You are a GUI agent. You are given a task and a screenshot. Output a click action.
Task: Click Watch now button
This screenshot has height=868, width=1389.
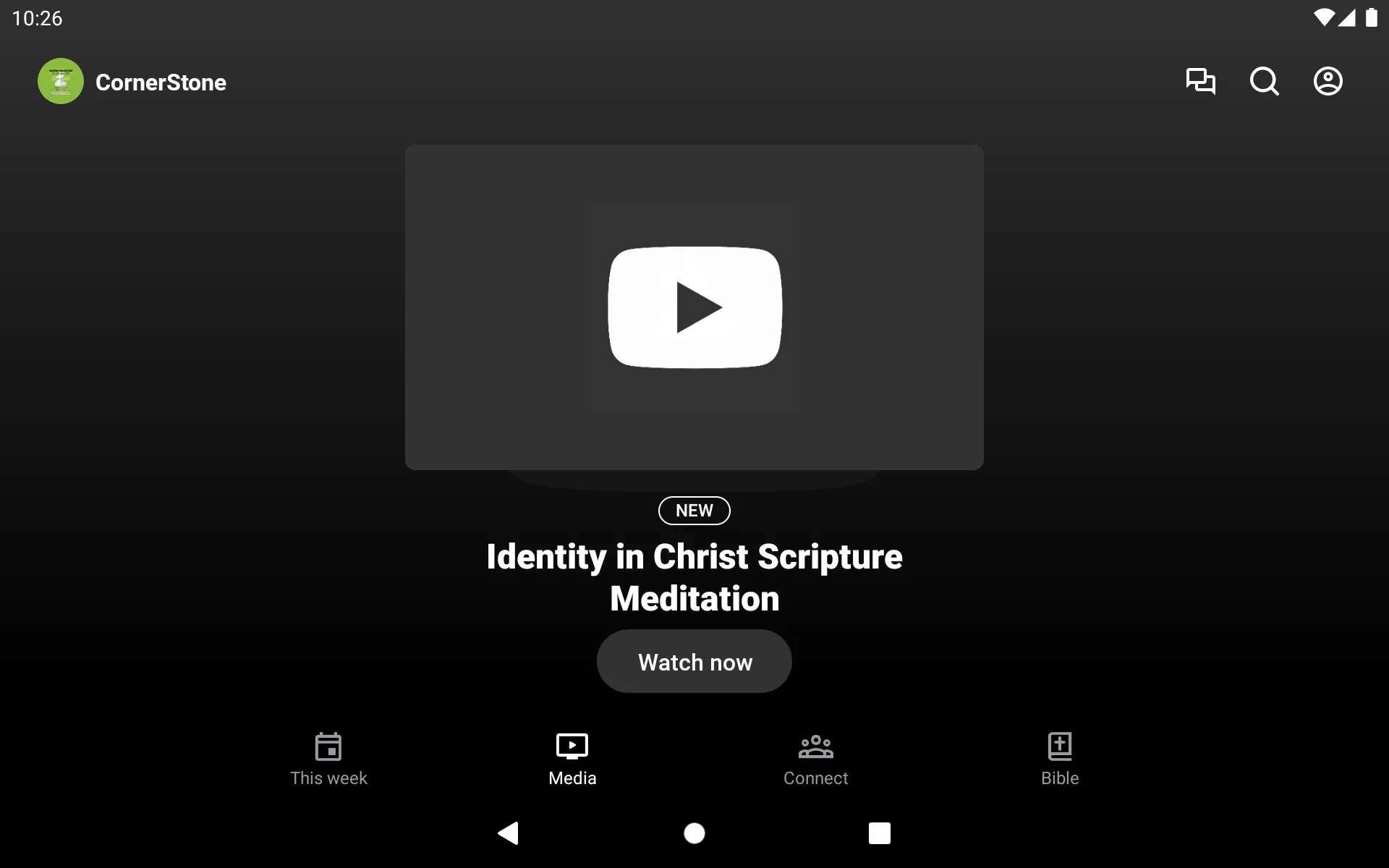pos(695,661)
